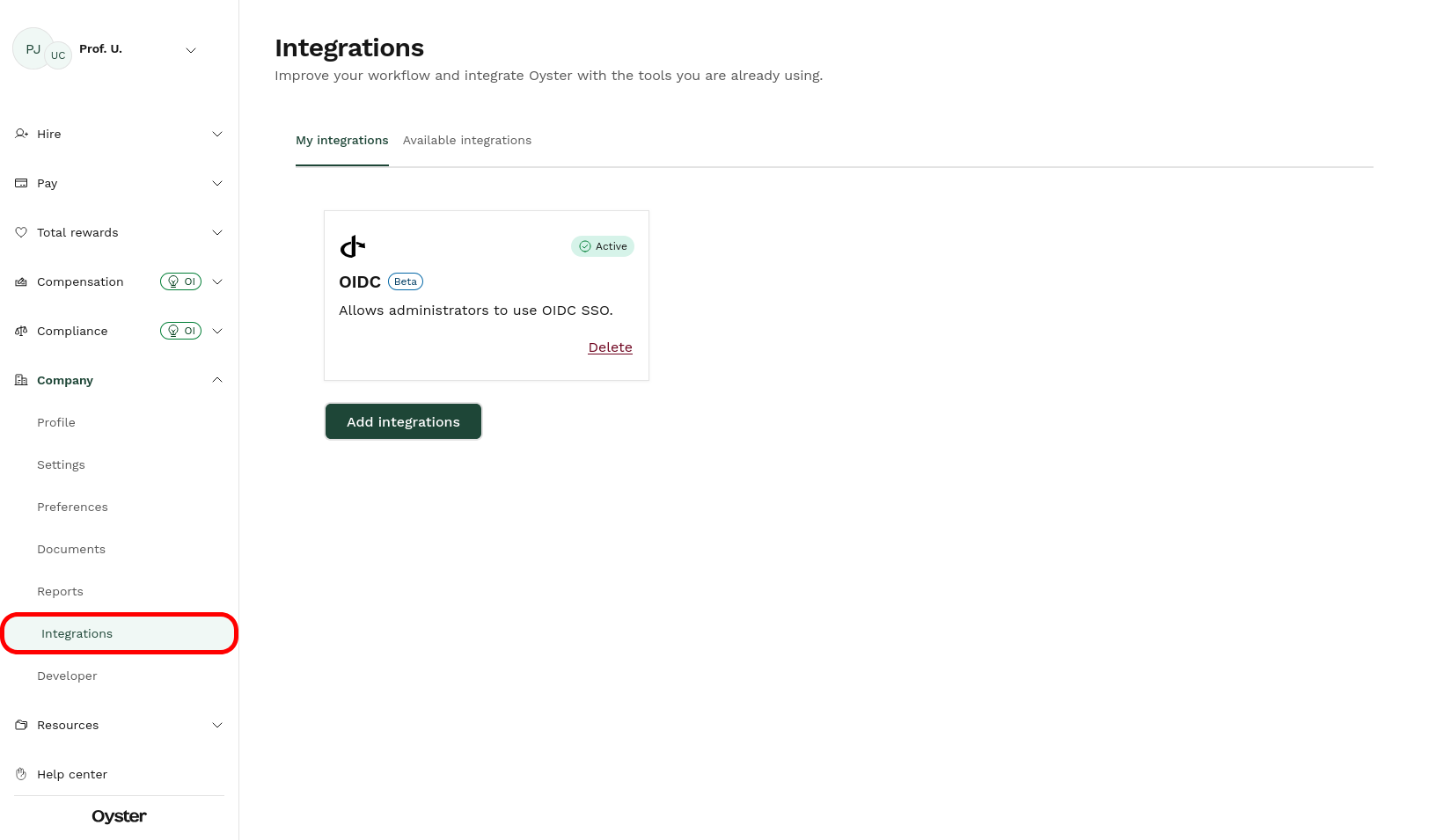Click the Compliance scales icon

click(x=21, y=331)
